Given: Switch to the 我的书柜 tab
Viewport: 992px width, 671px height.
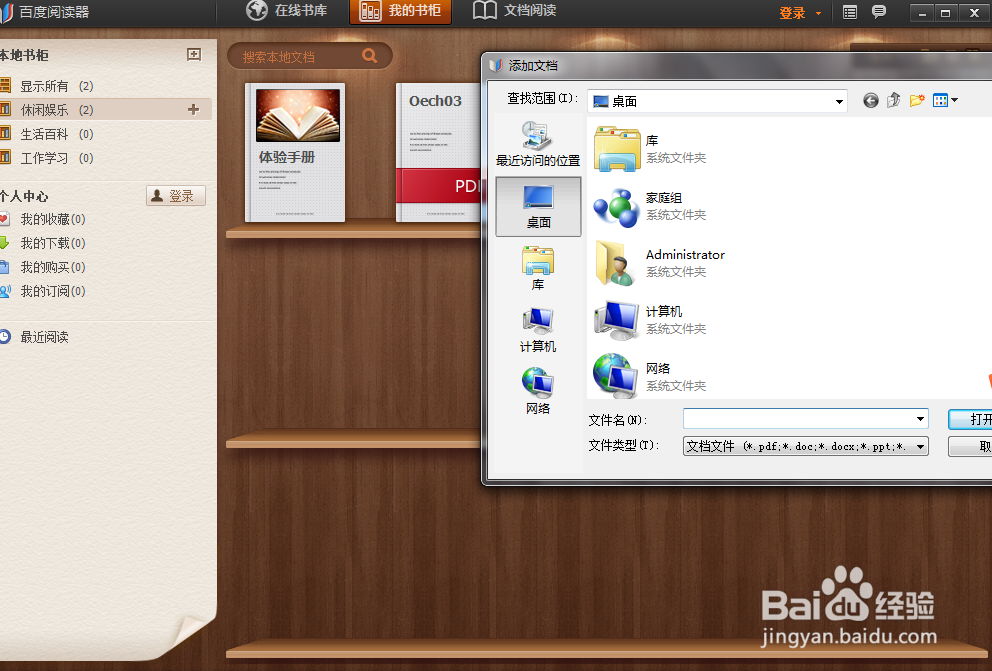Looking at the screenshot, I should (400, 11).
